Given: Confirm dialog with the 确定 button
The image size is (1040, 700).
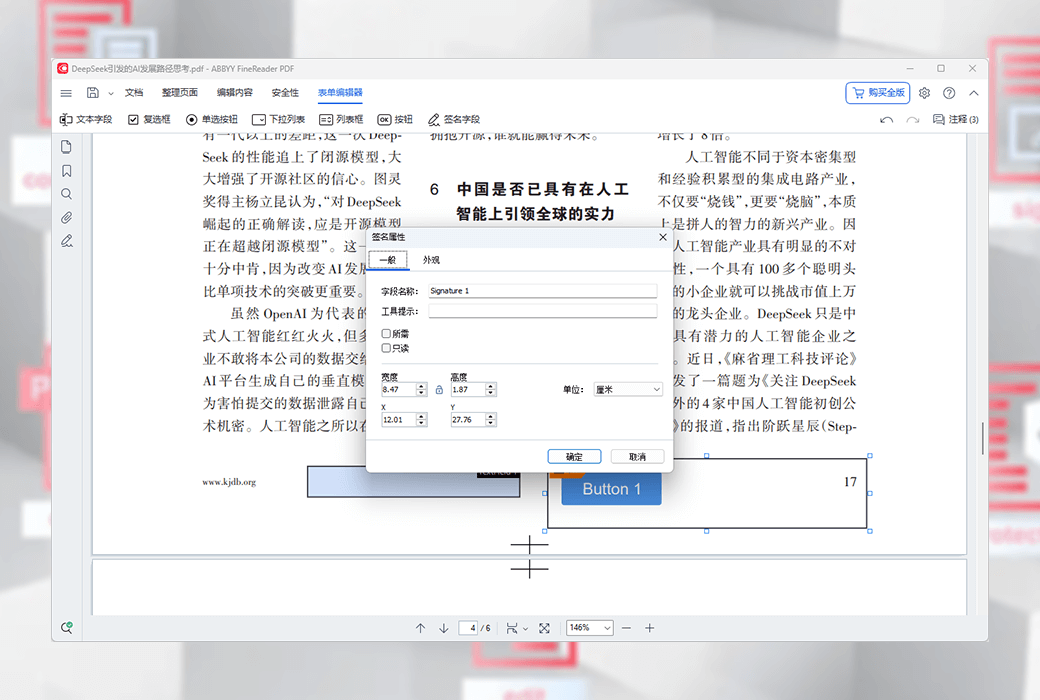Looking at the screenshot, I should tap(574, 456).
